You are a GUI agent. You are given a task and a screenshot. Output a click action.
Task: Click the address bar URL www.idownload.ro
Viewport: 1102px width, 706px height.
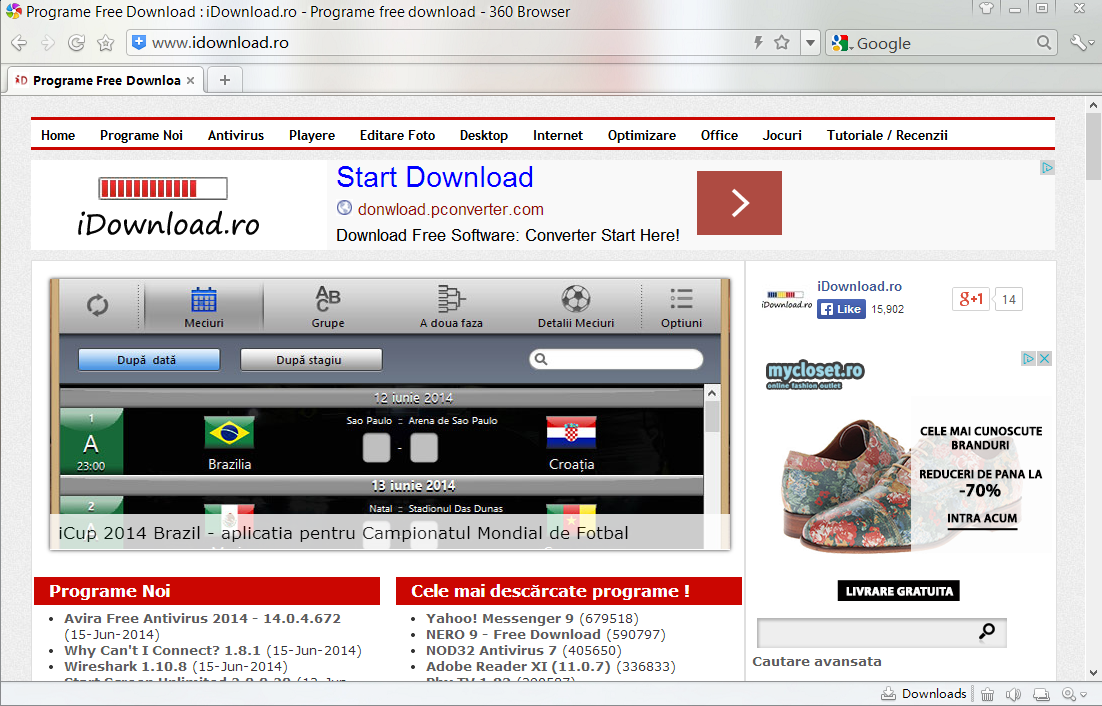[x=220, y=43]
